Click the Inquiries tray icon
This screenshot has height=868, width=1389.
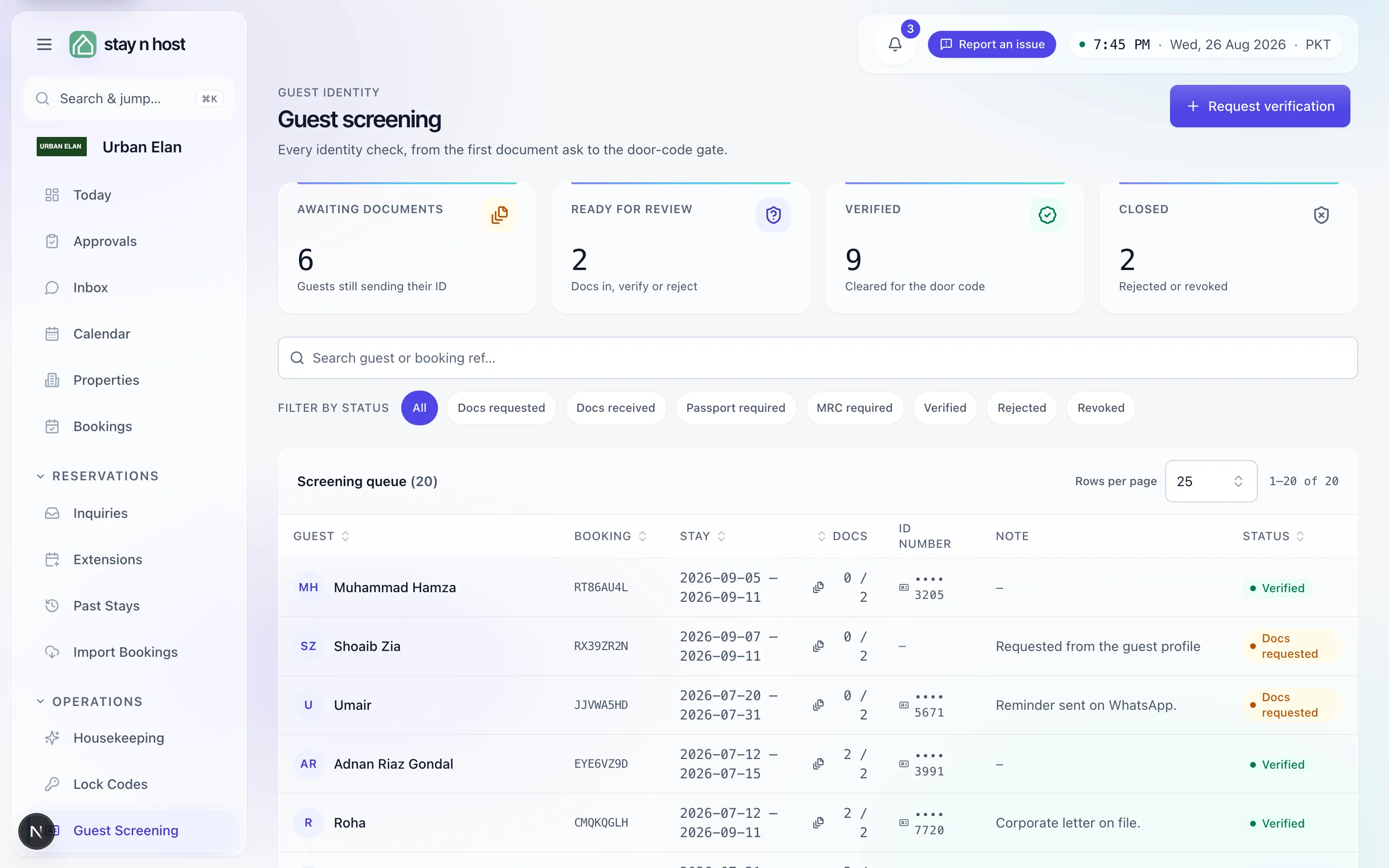point(52,513)
